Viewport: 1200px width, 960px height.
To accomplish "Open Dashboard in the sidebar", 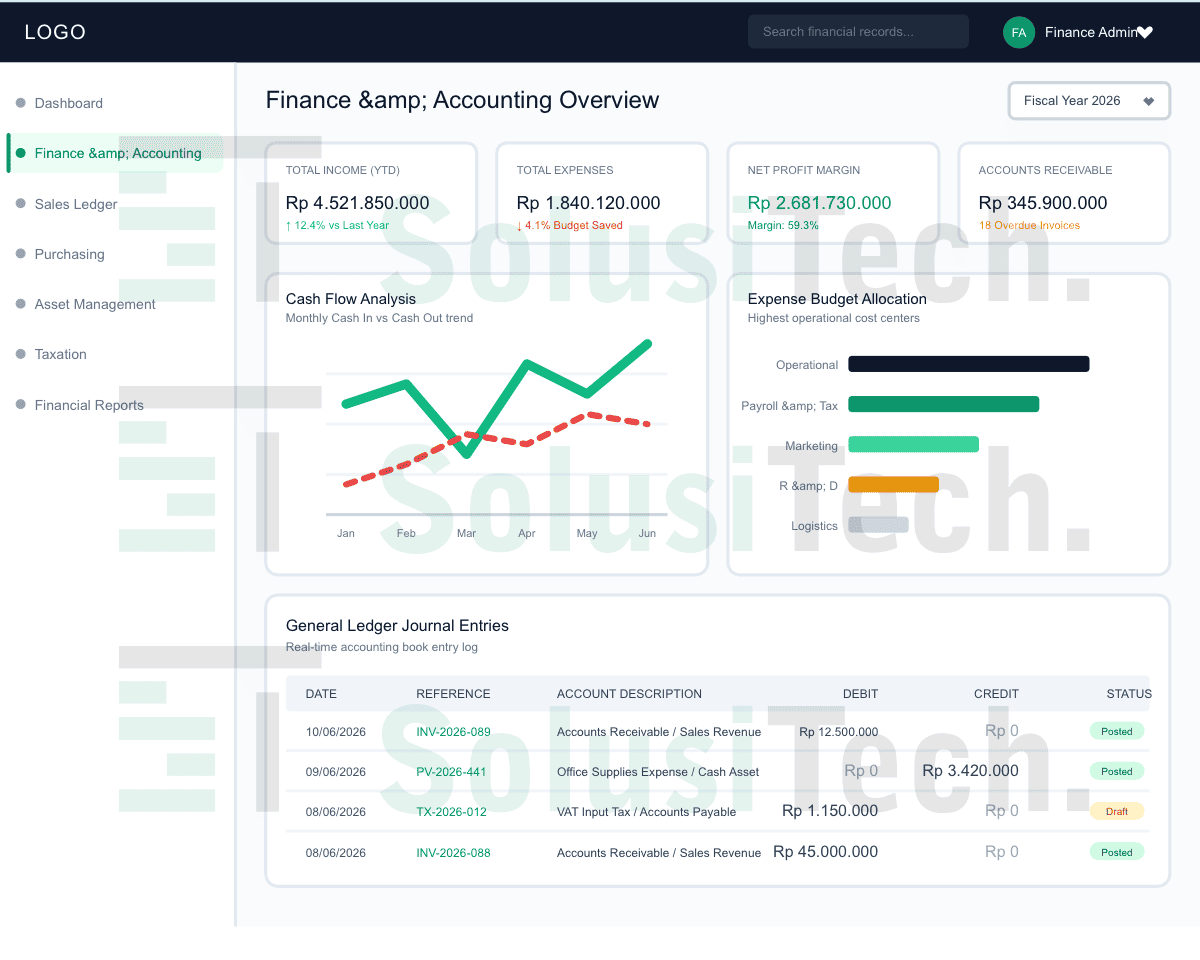I will [x=68, y=103].
